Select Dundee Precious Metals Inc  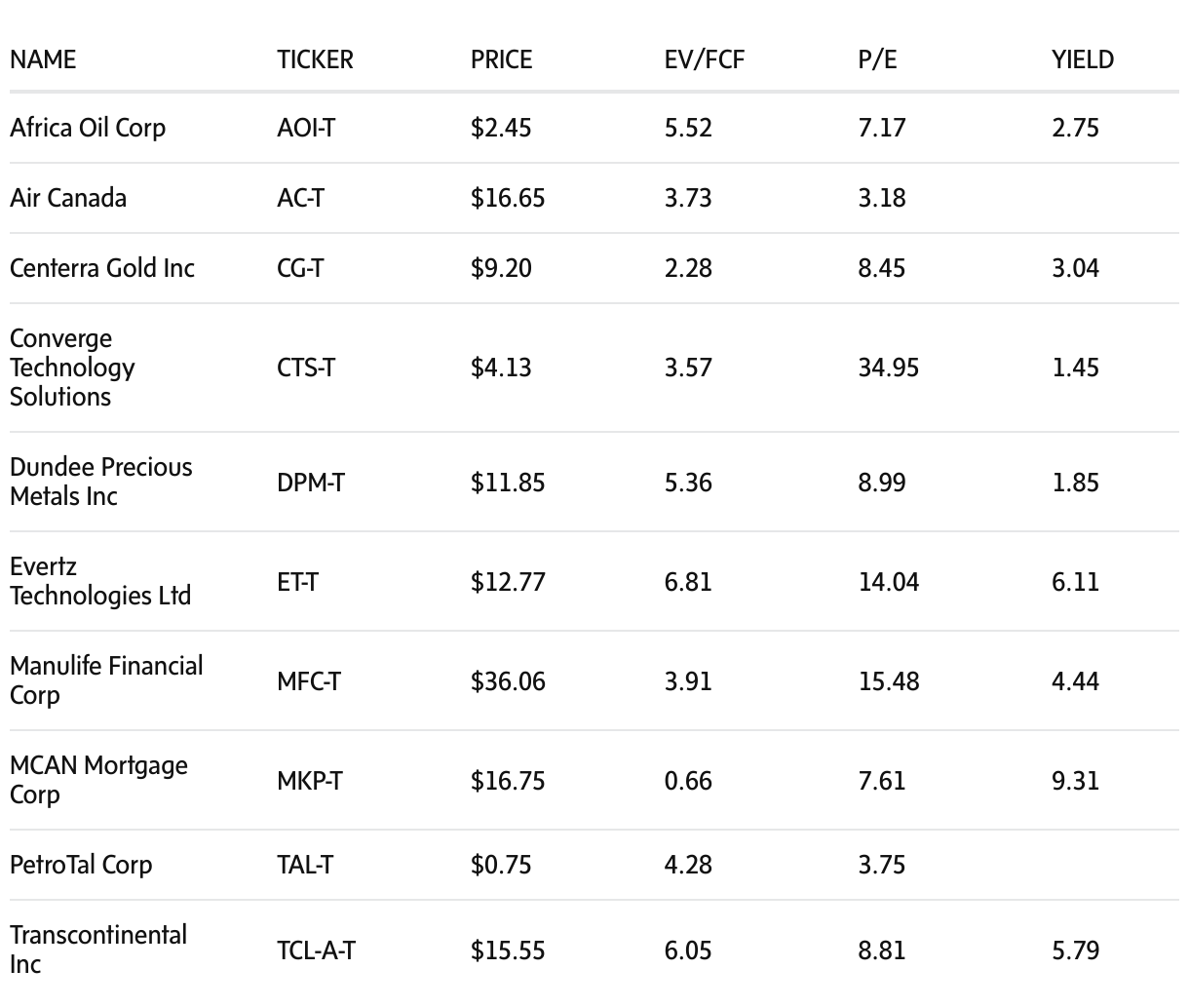[x=101, y=482]
